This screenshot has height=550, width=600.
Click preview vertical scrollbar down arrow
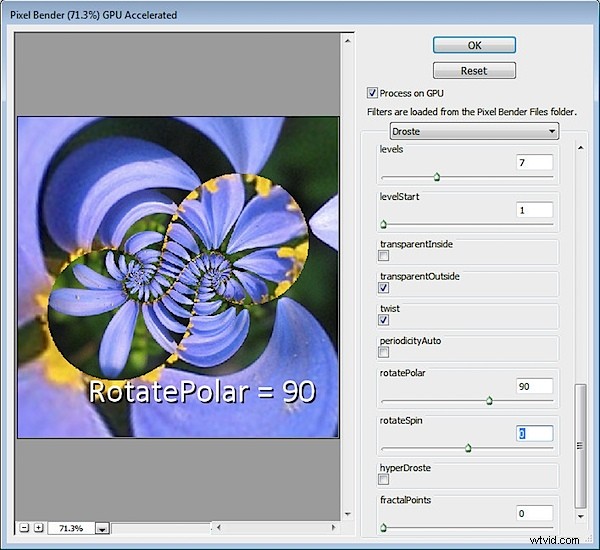point(347,514)
